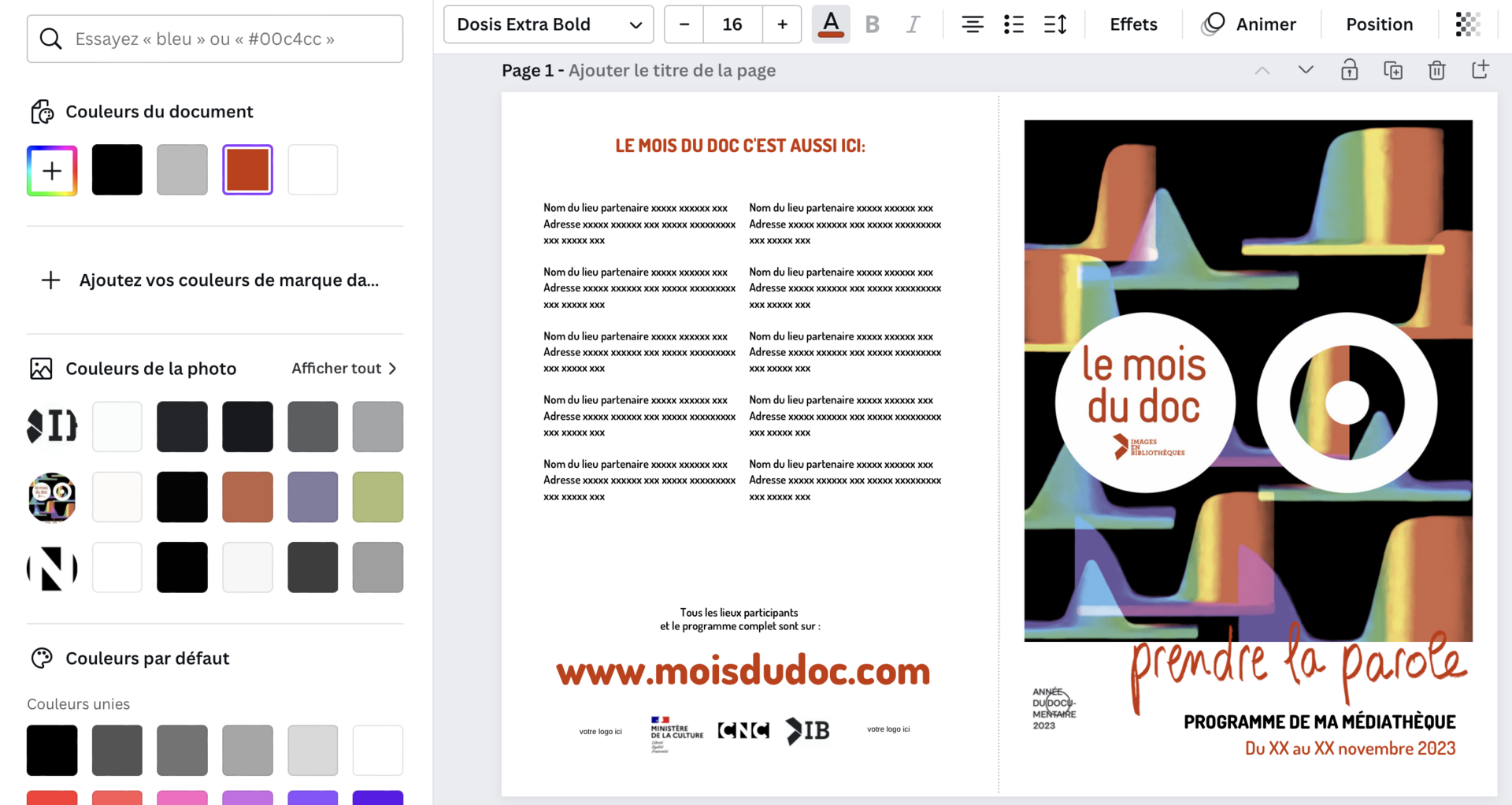This screenshot has height=805, width=1512.
Task: Increase font size with plus button
Action: pyautogui.click(x=782, y=24)
